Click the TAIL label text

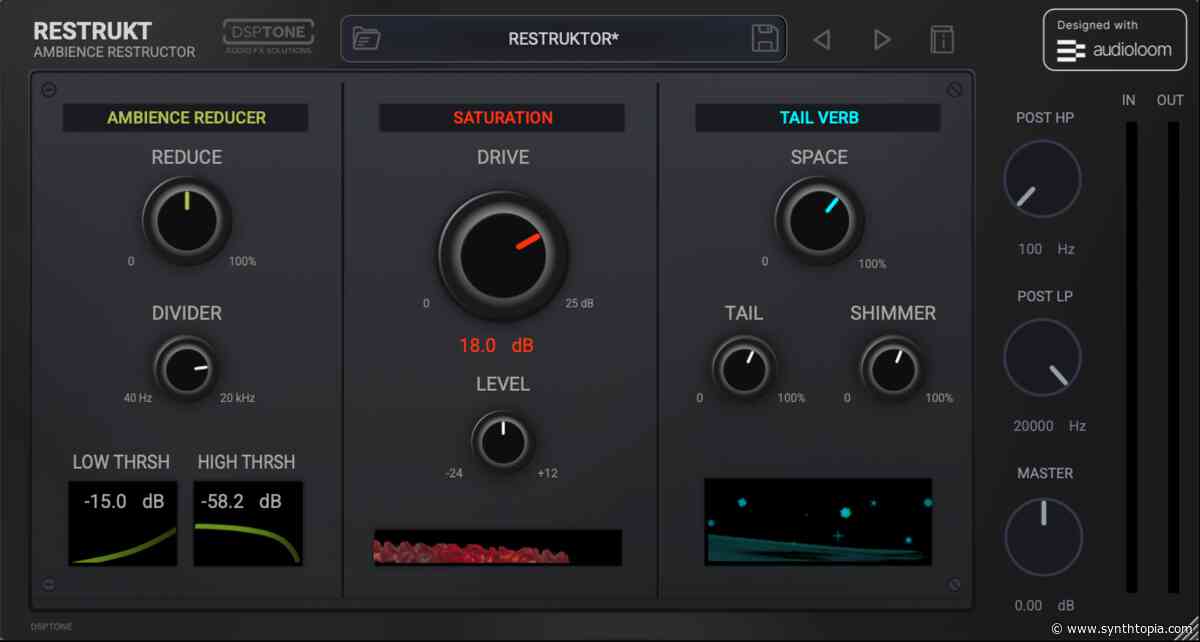click(744, 313)
